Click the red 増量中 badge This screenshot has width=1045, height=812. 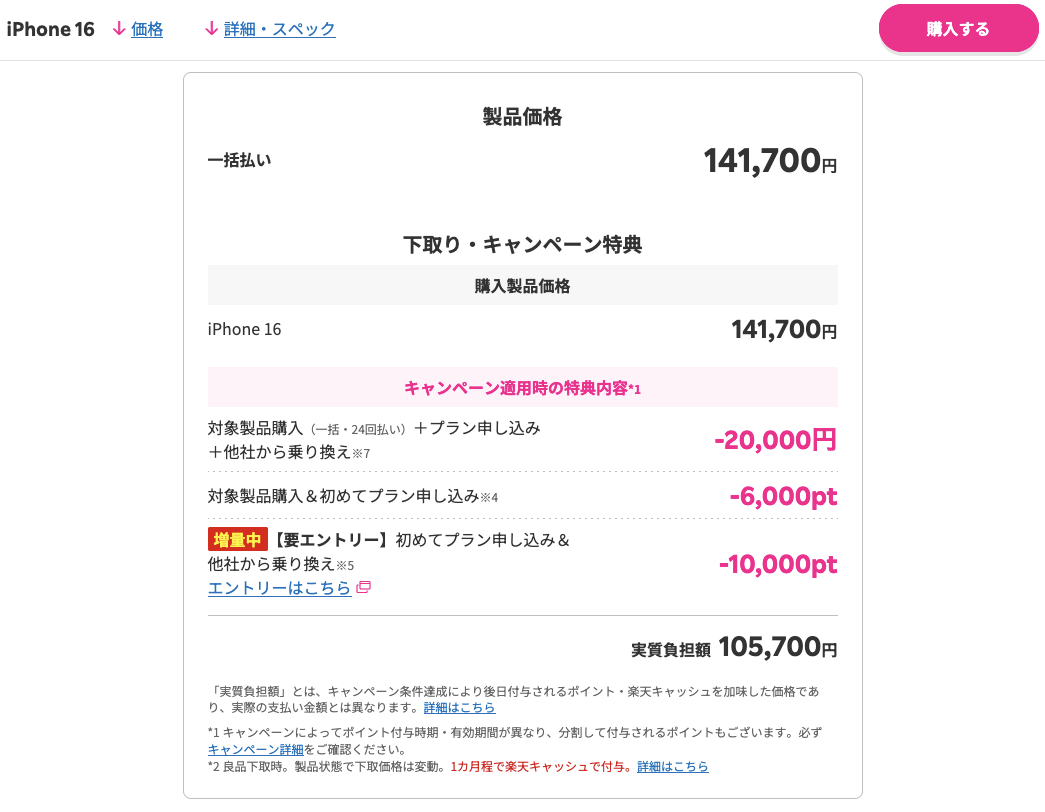[238, 539]
